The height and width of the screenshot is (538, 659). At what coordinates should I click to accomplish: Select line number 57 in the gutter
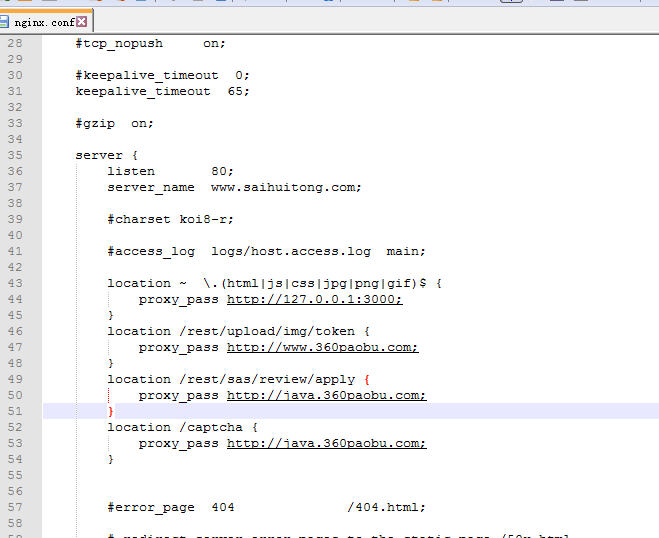[15, 507]
